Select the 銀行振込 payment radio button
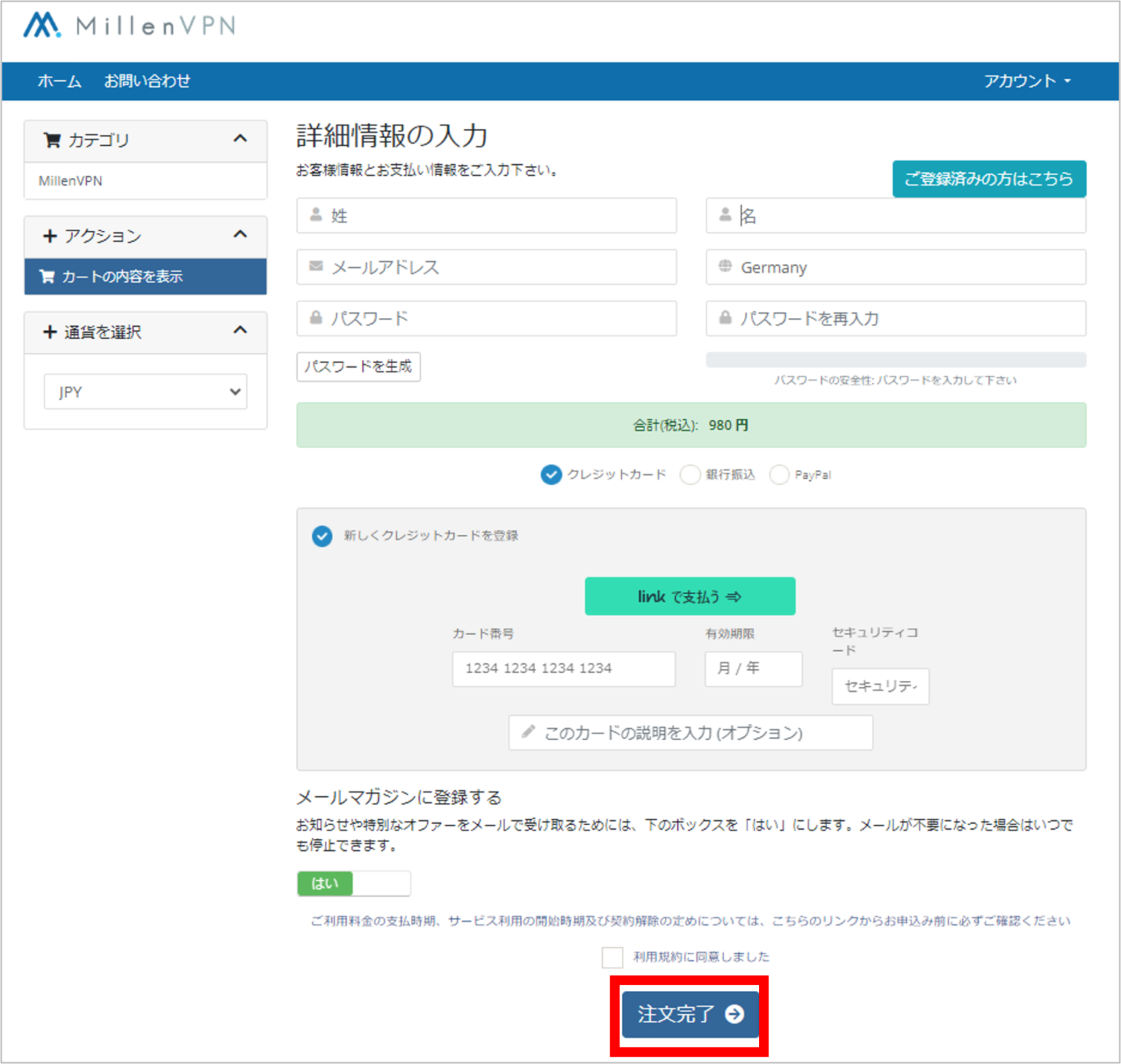The height and width of the screenshot is (1064, 1121). coord(690,474)
